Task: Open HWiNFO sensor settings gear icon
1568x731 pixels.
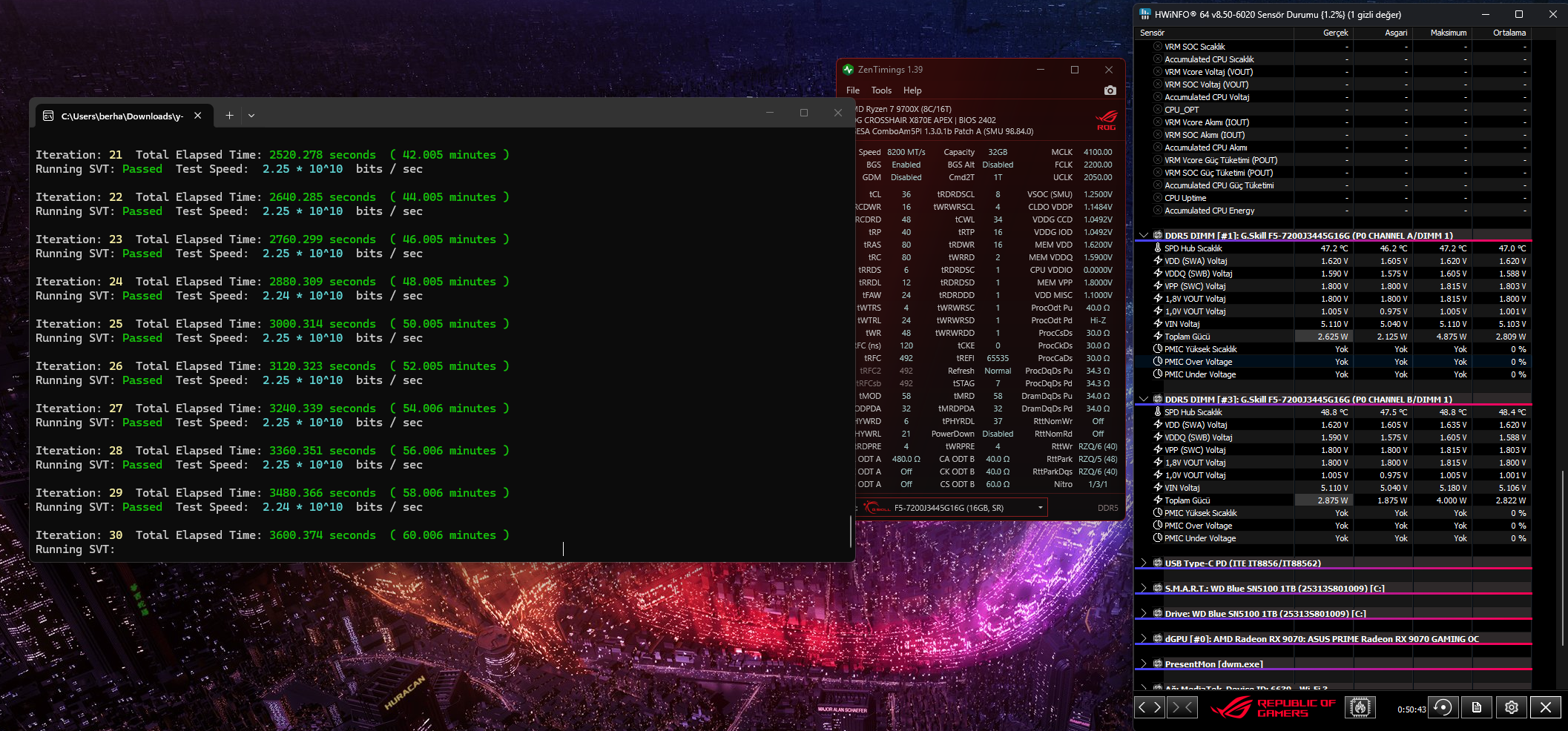Action: (x=1511, y=707)
